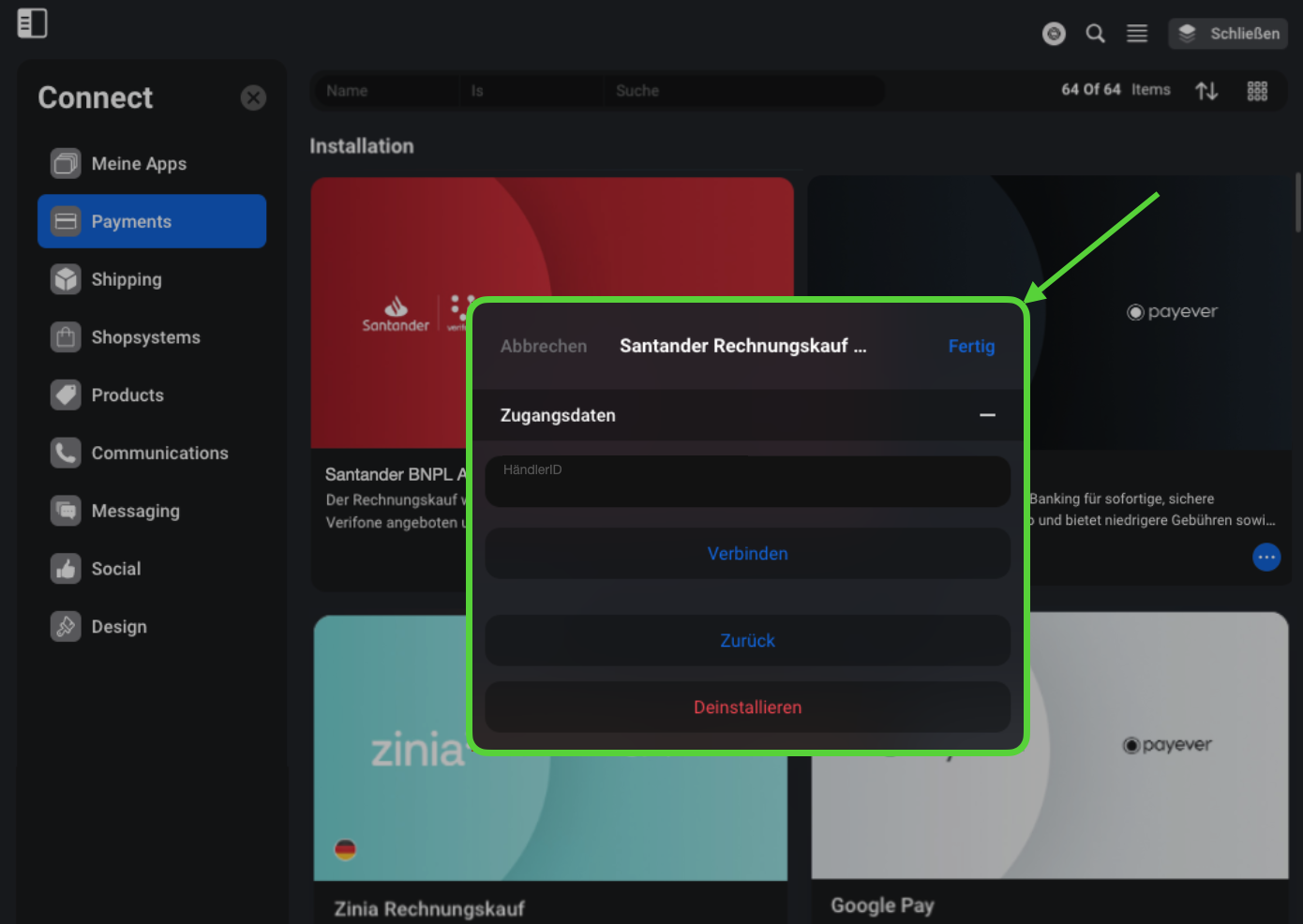Focus the Suche search field
The width and height of the screenshot is (1303, 924).
[x=743, y=91]
